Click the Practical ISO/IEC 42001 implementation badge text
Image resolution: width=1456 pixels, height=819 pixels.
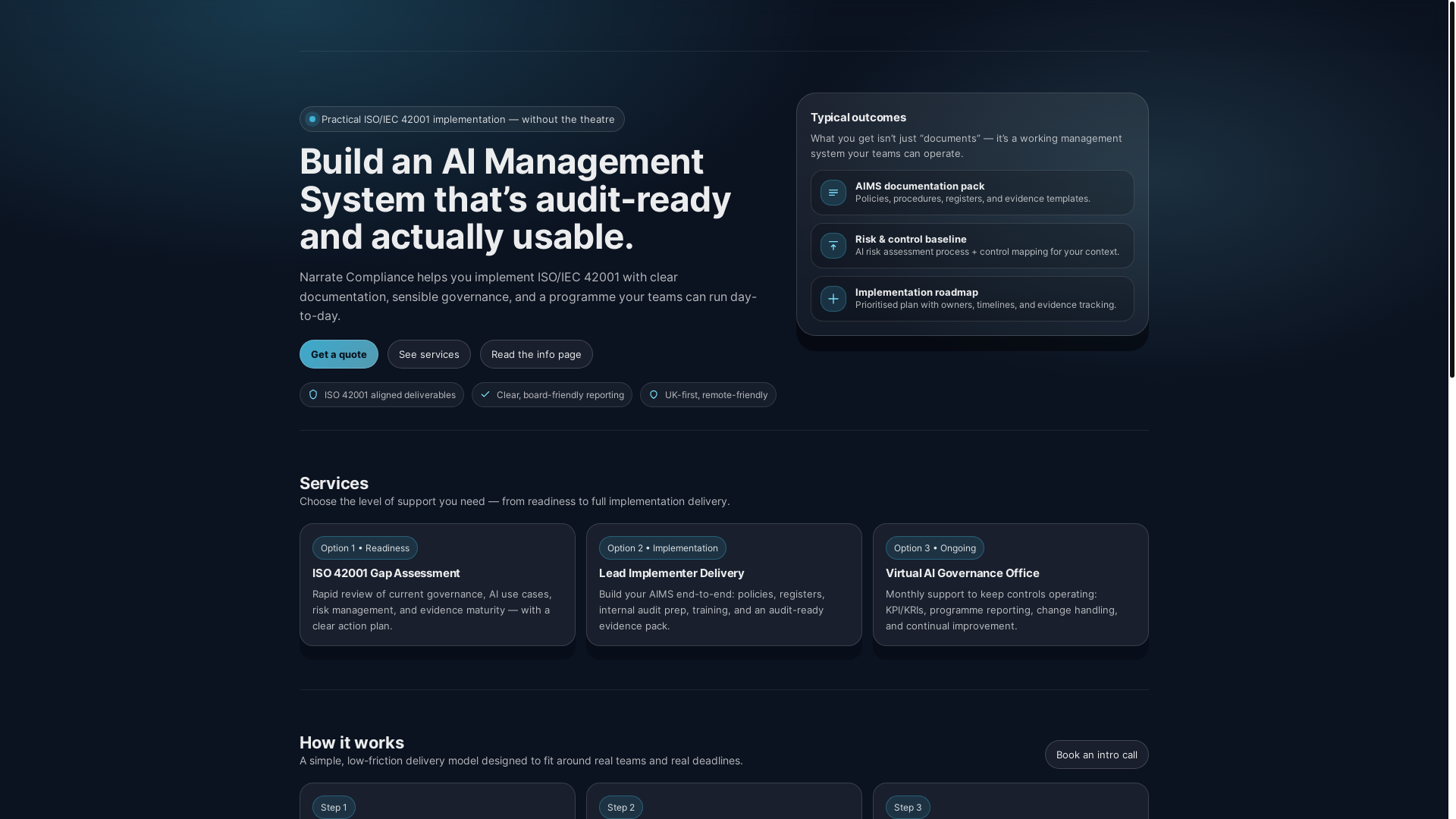[x=468, y=119]
